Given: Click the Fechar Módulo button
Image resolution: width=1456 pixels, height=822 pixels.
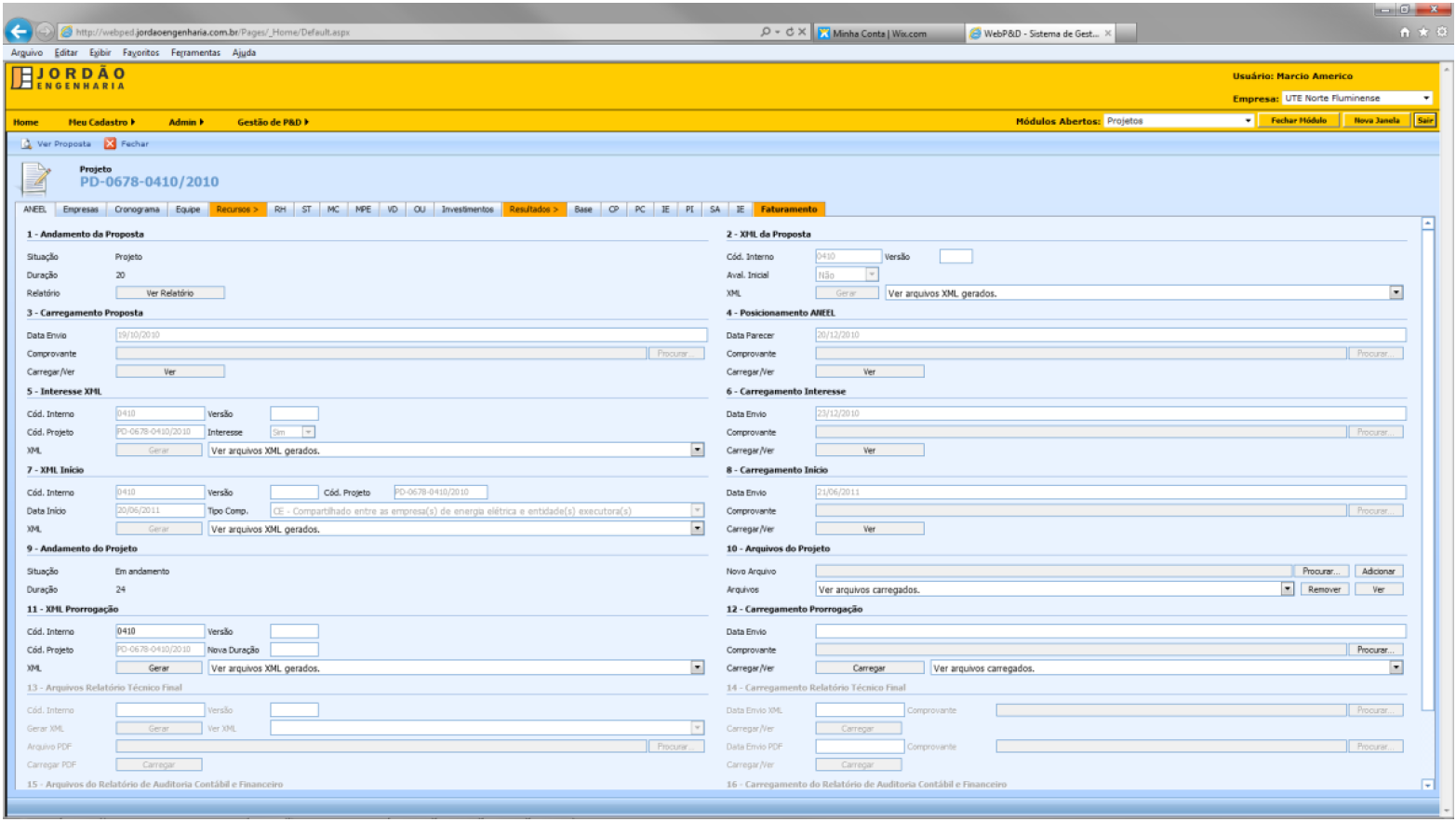Looking at the screenshot, I should [1299, 121].
